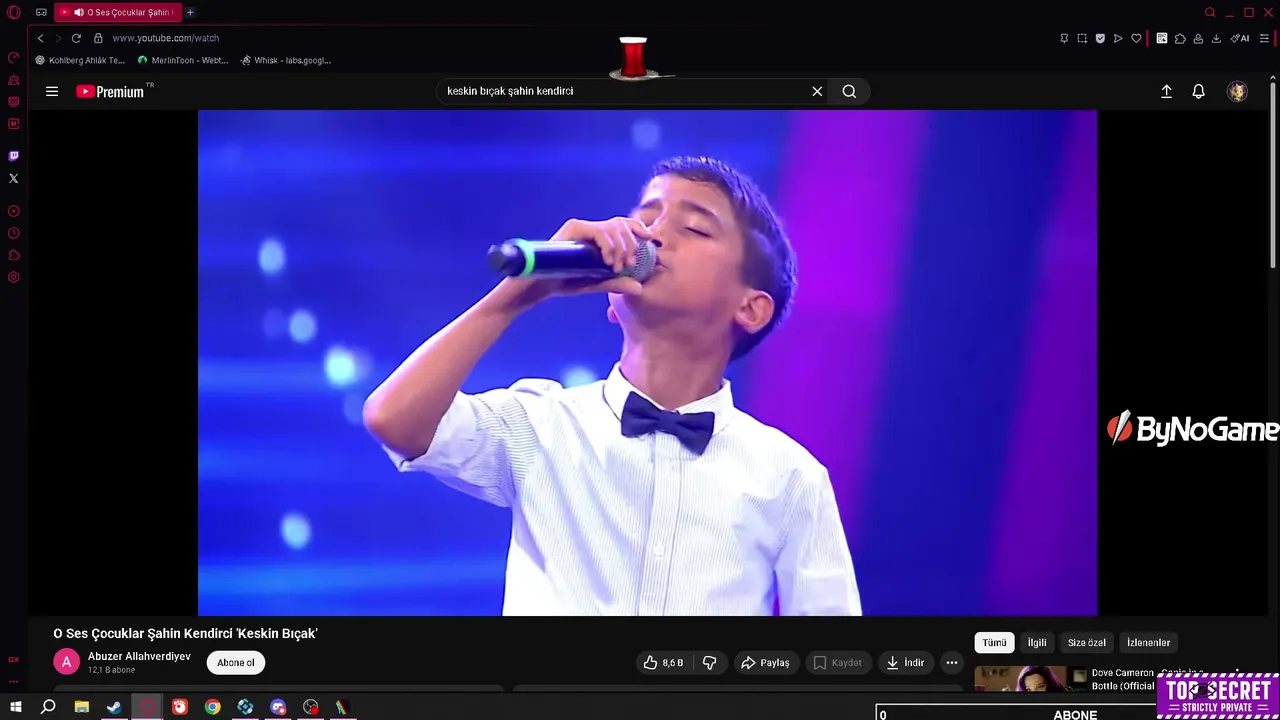Dislike the video with thumbs-down
The width and height of the screenshot is (1280, 720).
tap(709, 662)
